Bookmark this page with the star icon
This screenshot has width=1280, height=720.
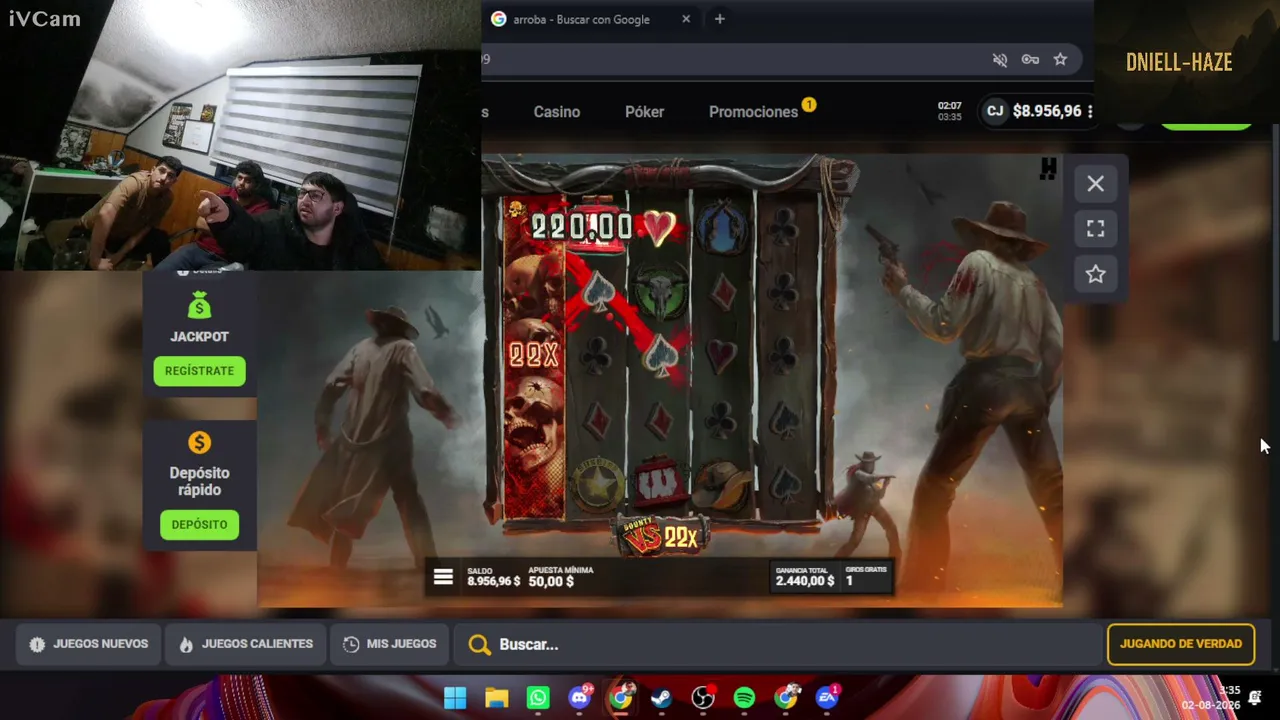pos(1060,60)
